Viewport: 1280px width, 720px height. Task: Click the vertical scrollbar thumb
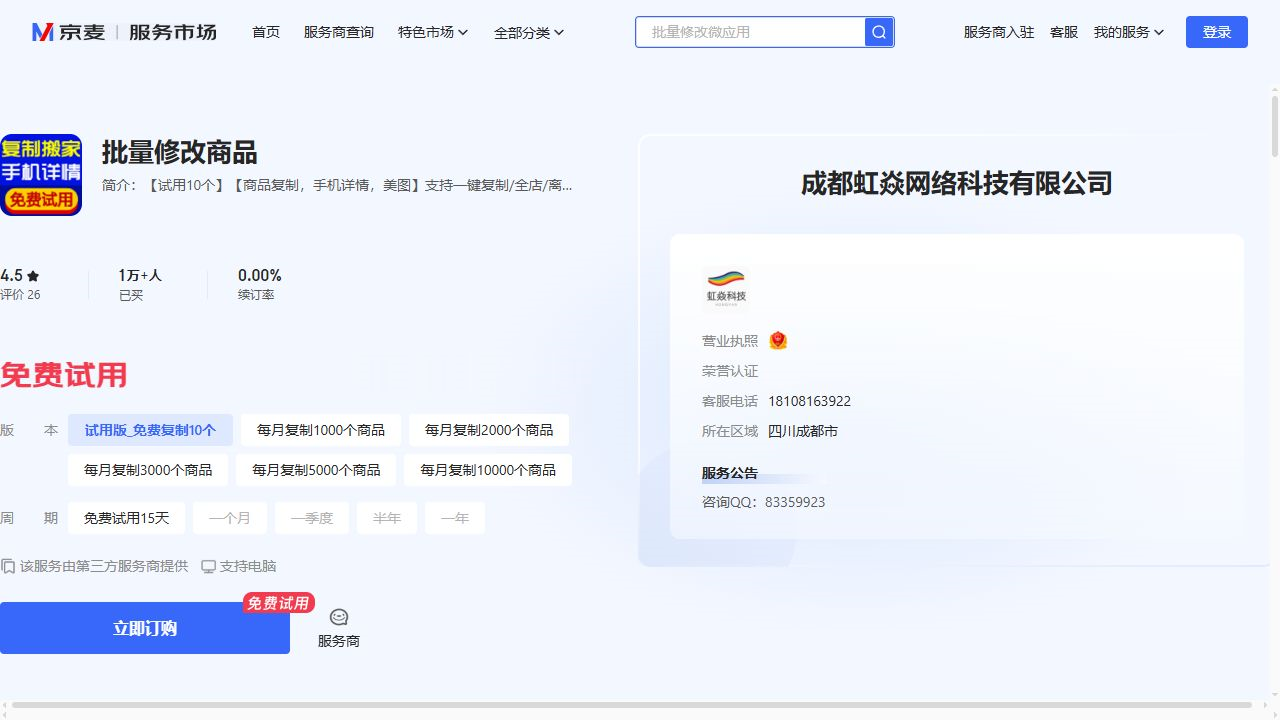[x=1275, y=125]
